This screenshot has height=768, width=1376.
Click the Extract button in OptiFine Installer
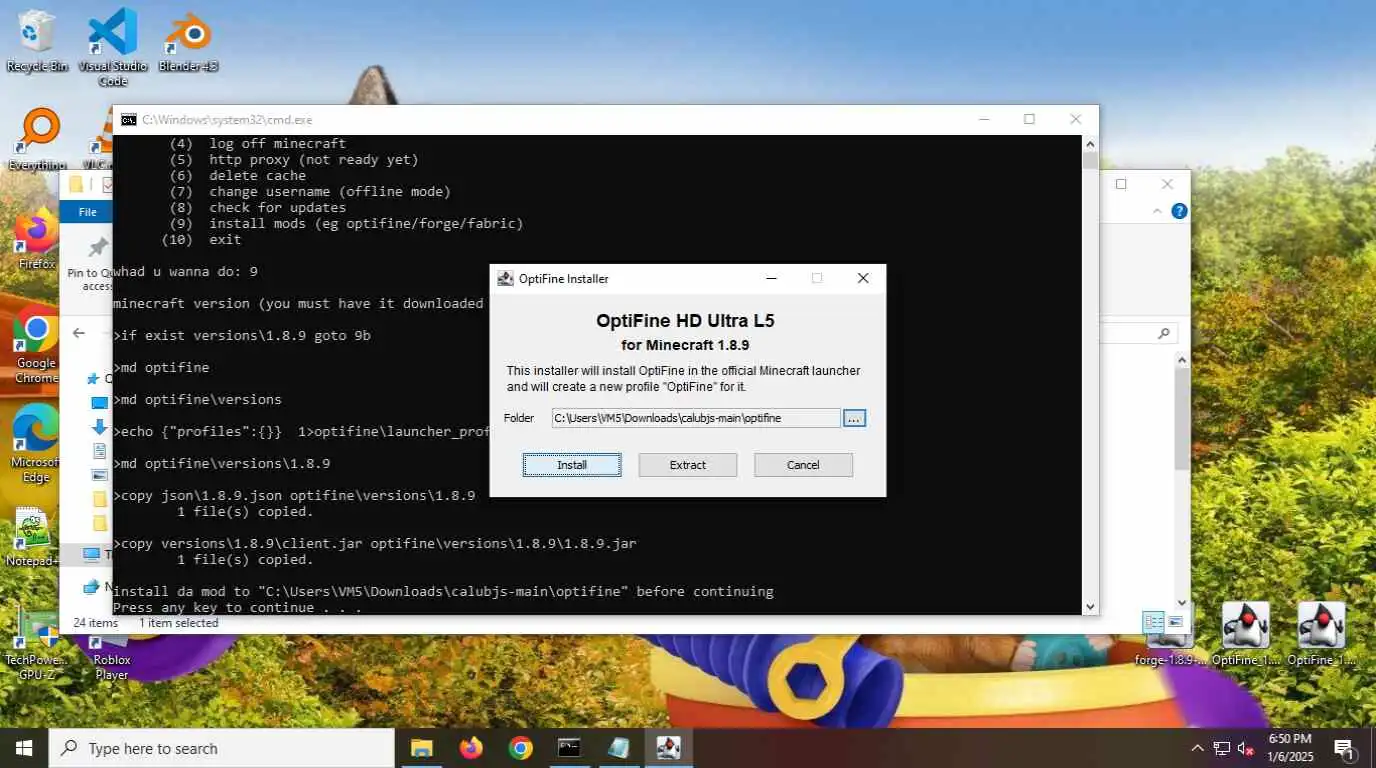(687, 465)
